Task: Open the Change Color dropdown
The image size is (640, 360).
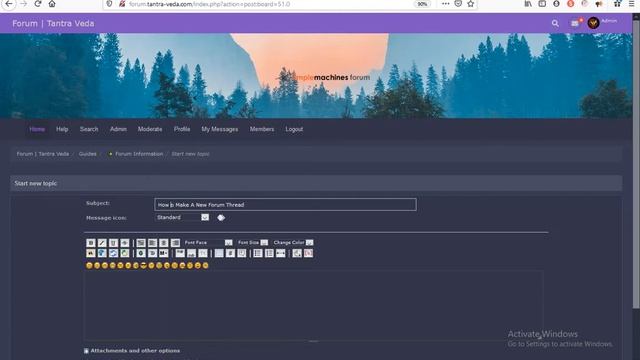Action: coord(293,242)
